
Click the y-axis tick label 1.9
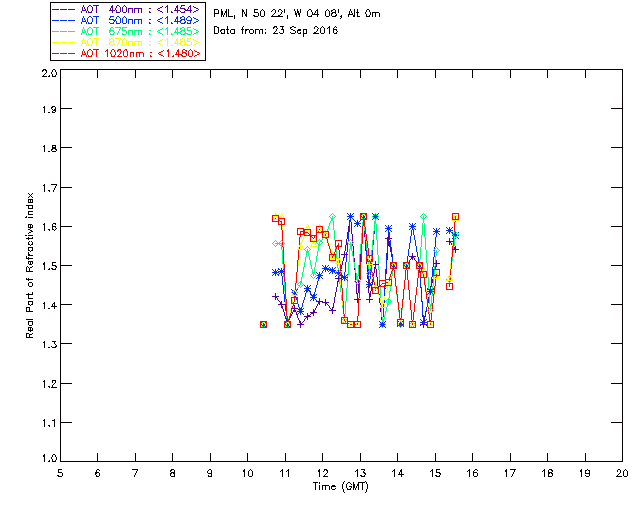pos(49,109)
